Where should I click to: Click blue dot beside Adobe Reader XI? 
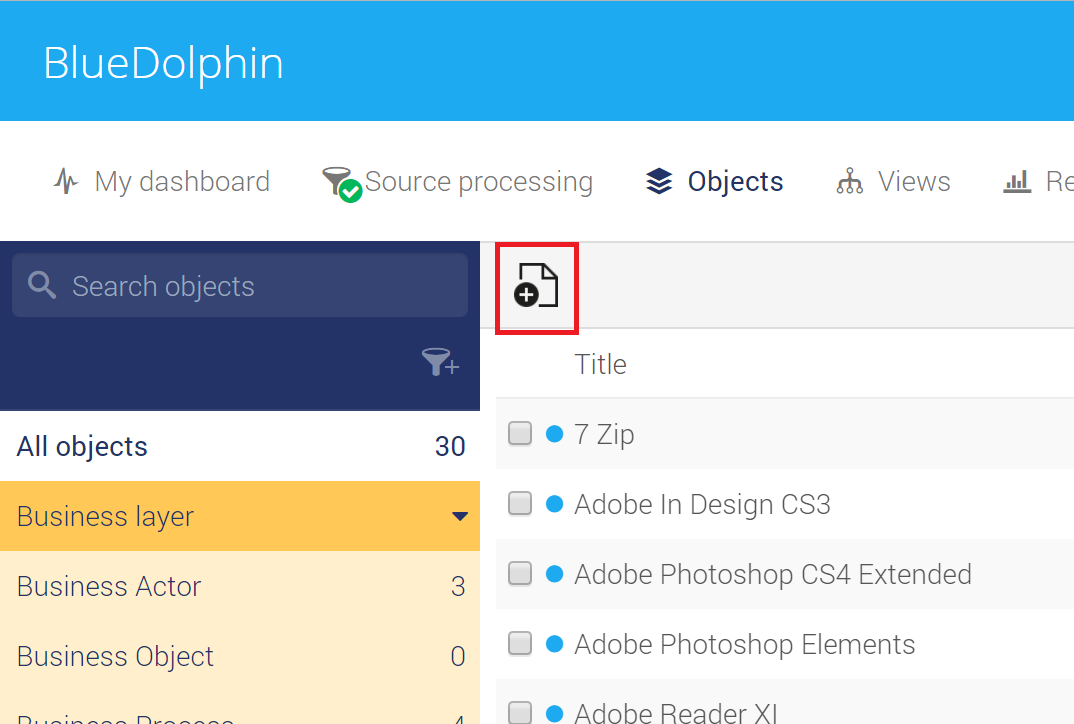(554, 714)
